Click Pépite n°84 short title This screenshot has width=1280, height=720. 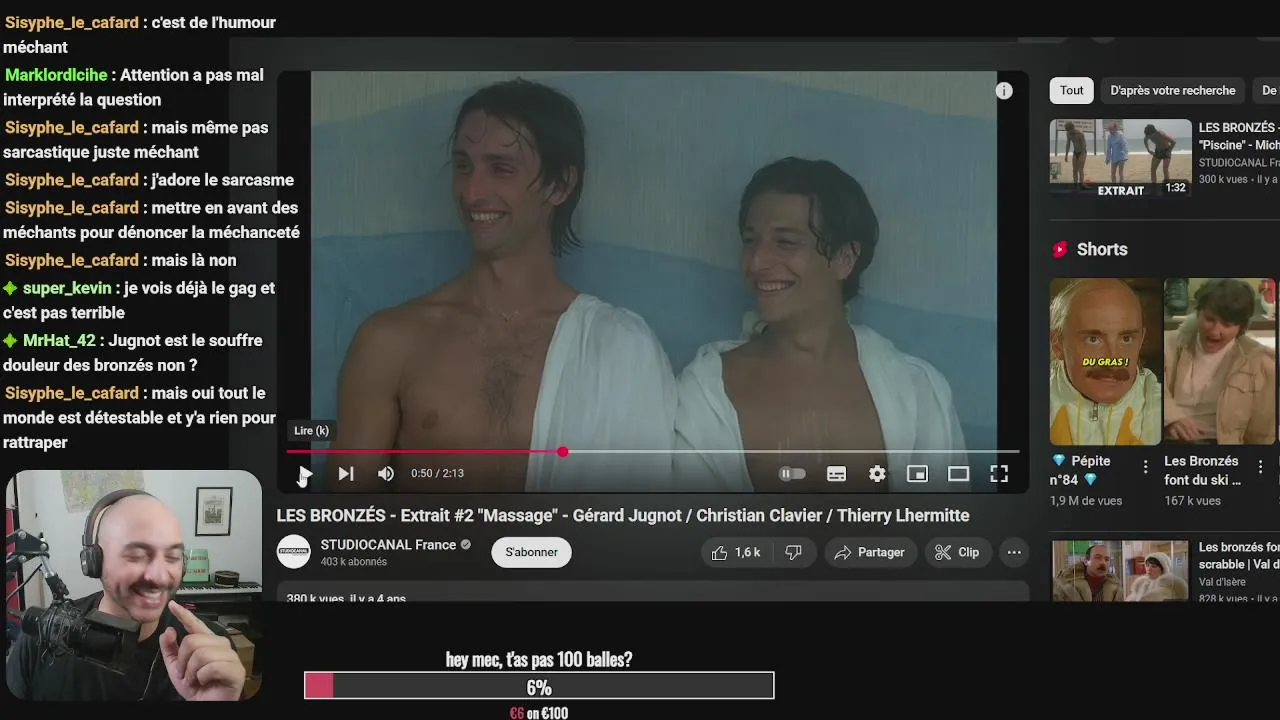tap(1080, 470)
